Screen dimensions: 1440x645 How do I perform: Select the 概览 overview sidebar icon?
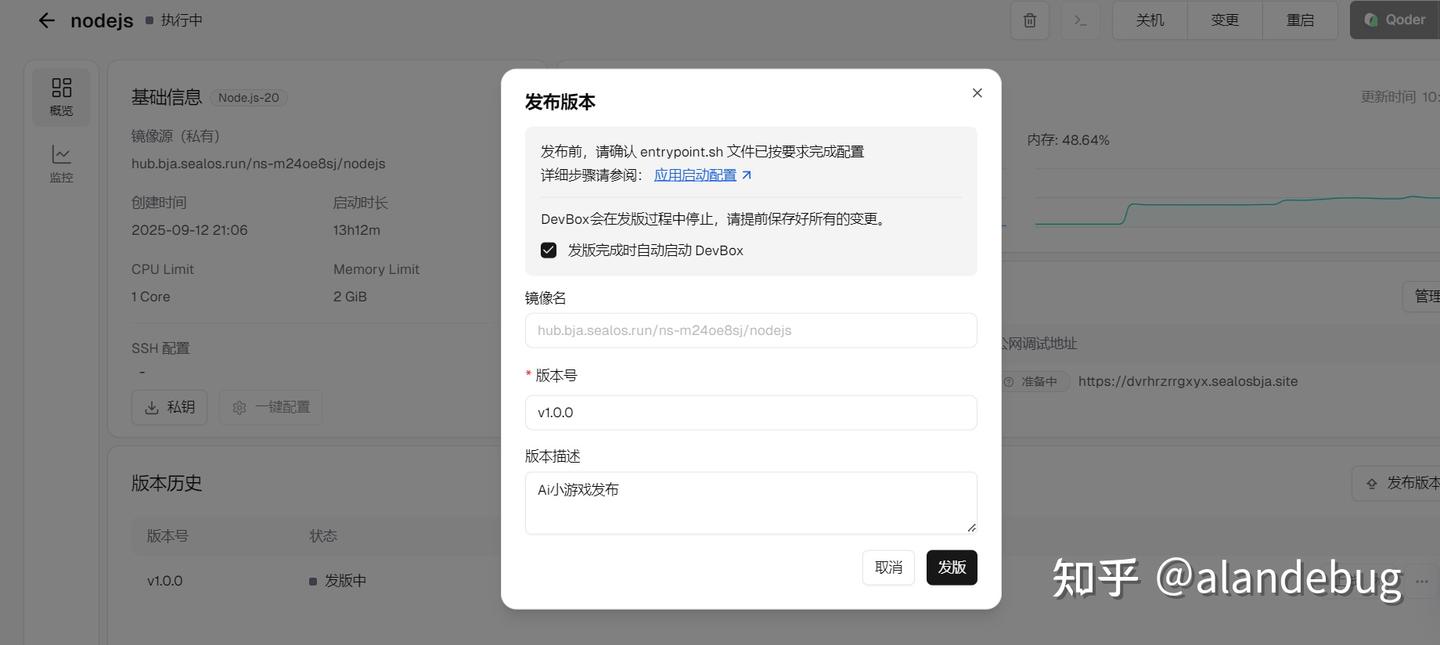pos(61,95)
